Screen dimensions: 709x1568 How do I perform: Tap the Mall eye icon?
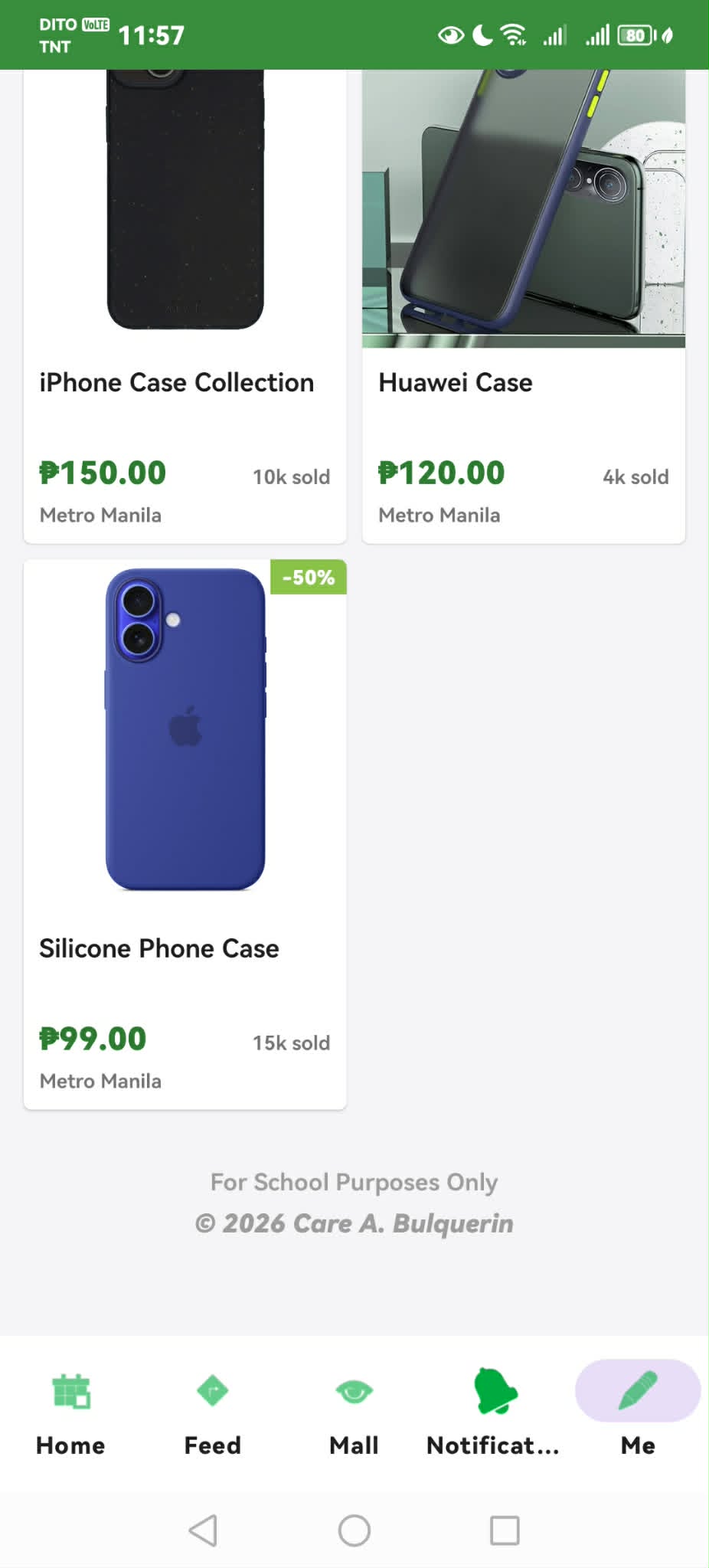click(x=354, y=1390)
